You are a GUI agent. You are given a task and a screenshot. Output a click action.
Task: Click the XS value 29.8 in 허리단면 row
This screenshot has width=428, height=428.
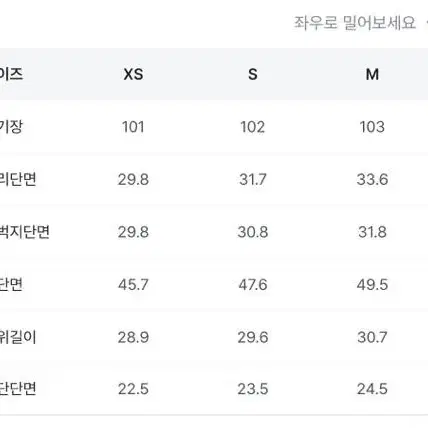133,180
